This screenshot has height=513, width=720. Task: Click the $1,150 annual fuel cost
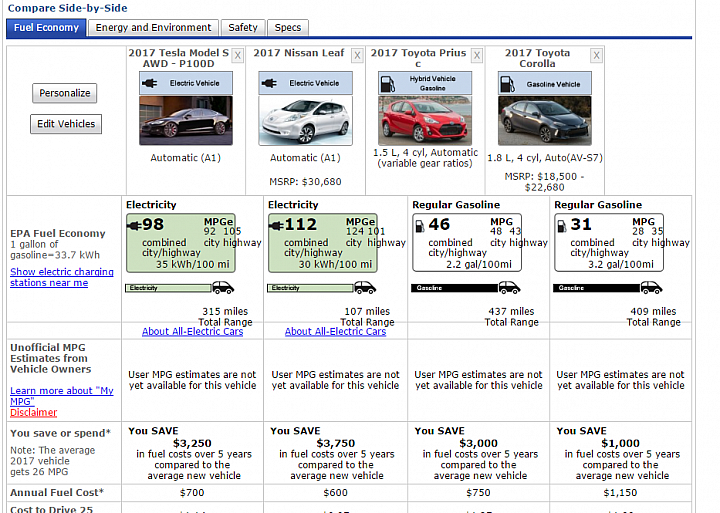click(x=620, y=493)
